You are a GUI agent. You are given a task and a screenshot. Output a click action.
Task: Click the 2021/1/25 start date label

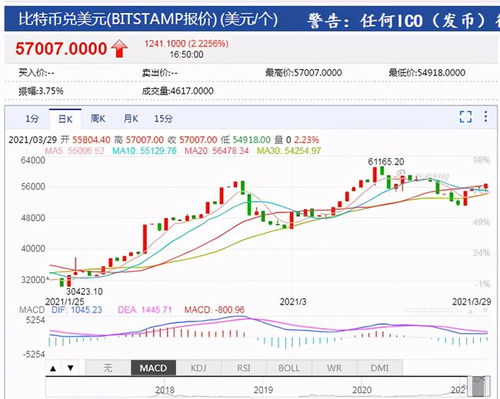click(x=65, y=302)
